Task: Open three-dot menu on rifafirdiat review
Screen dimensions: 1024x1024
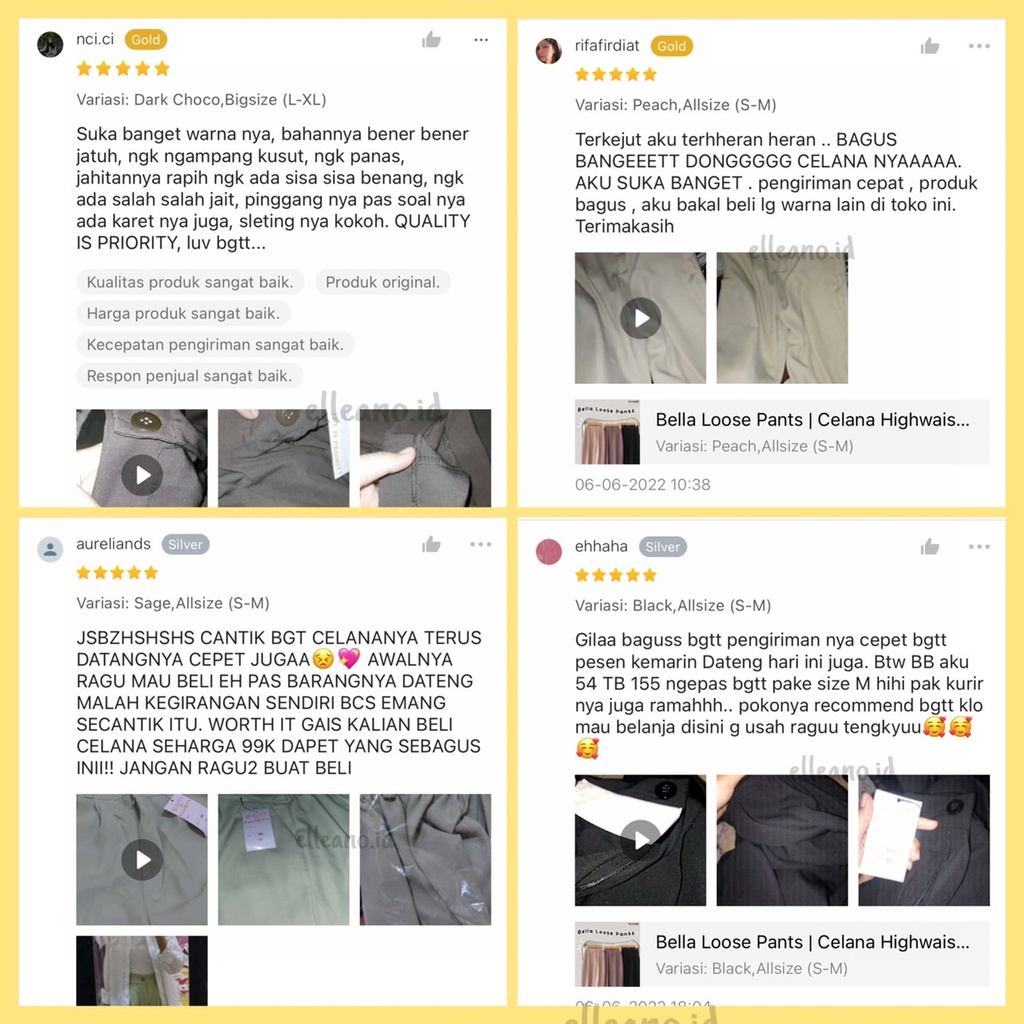Action: 979,46
